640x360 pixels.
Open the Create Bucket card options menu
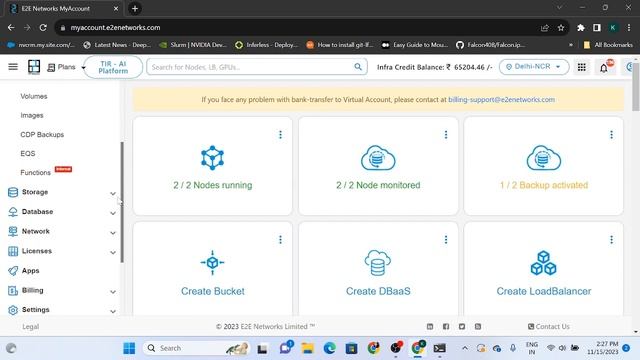click(280, 240)
